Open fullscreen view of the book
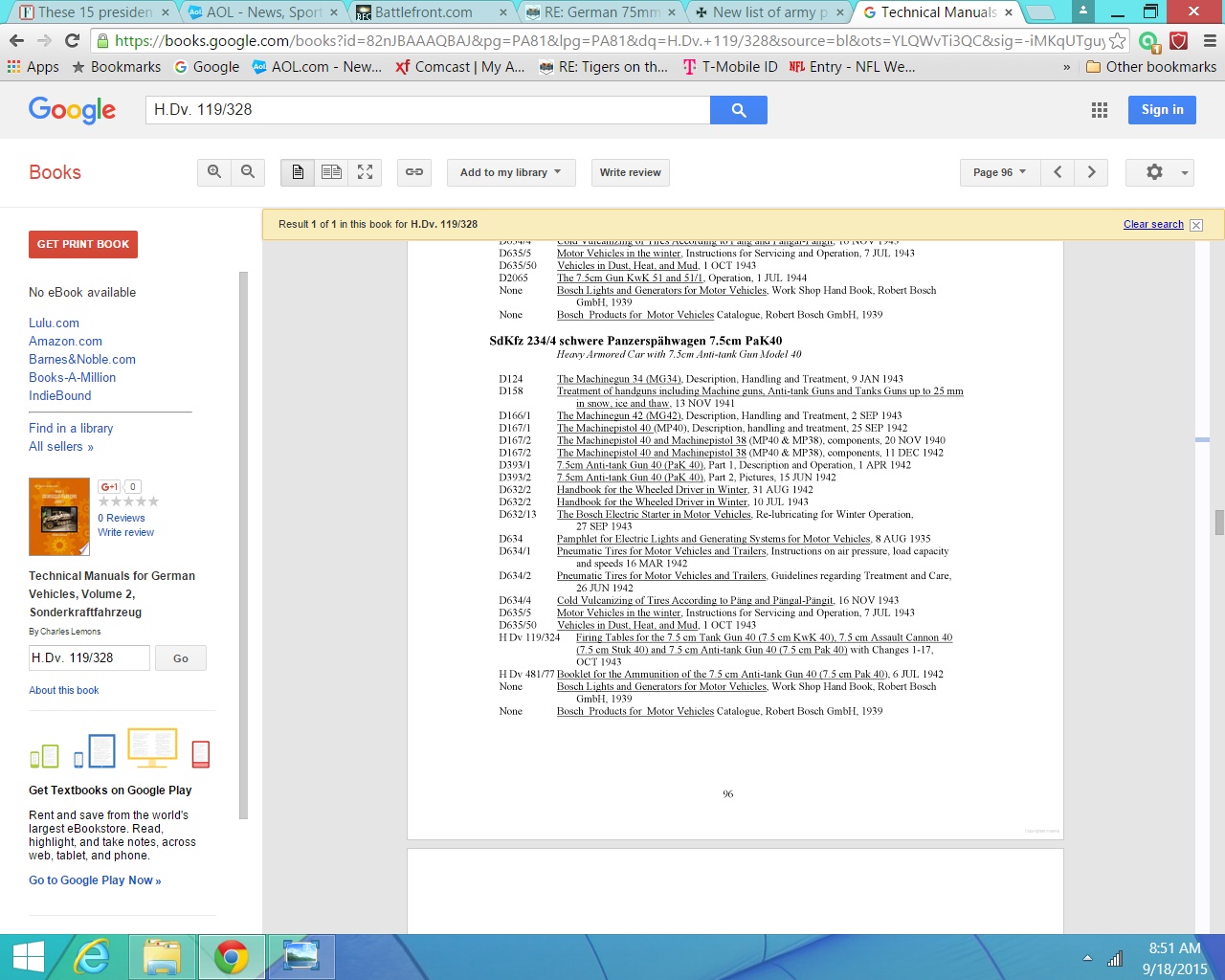Image resolution: width=1225 pixels, height=980 pixels. coord(365,172)
